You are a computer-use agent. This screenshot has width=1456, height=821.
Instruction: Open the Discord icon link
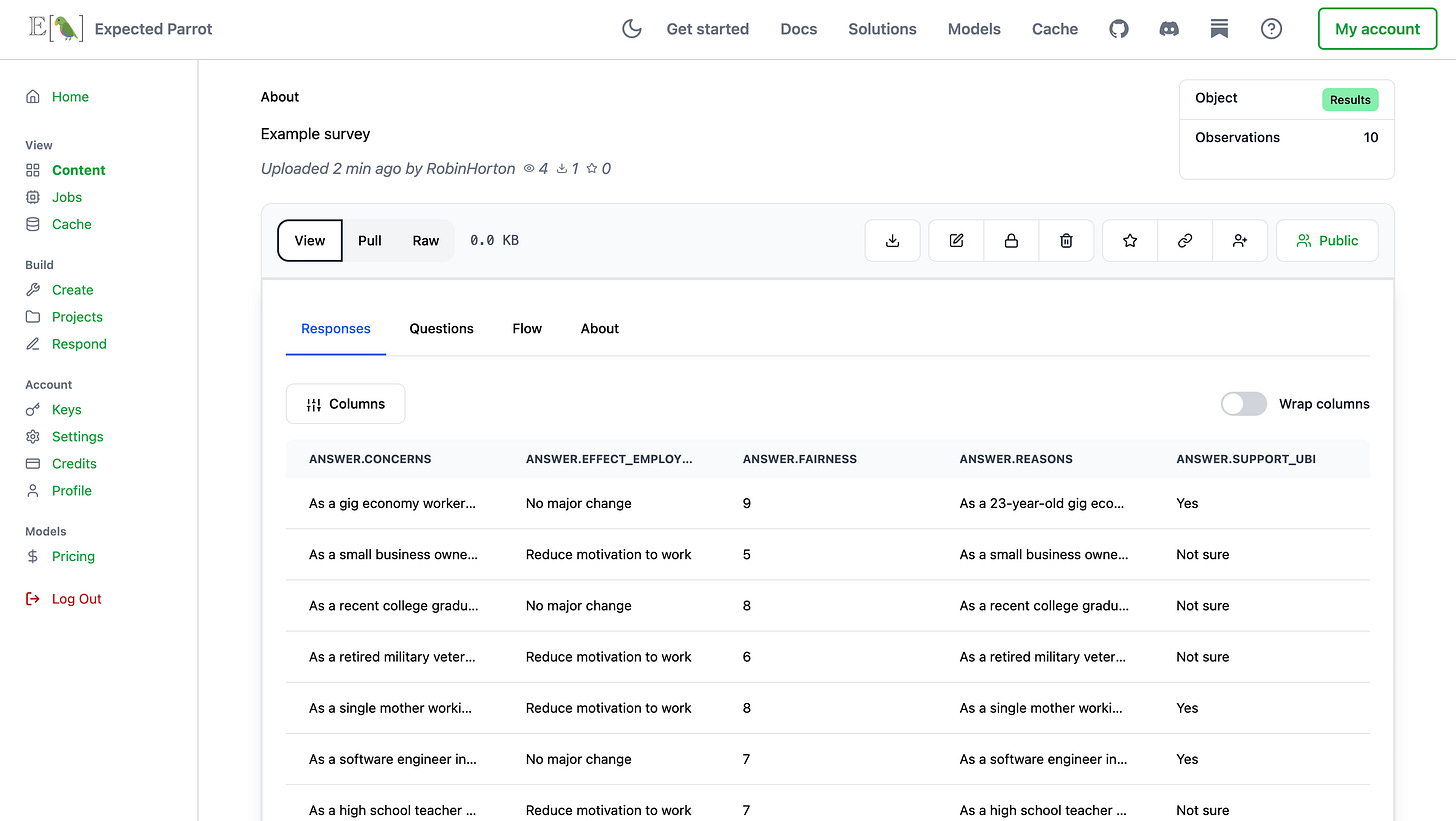(x=1169, y=29)
